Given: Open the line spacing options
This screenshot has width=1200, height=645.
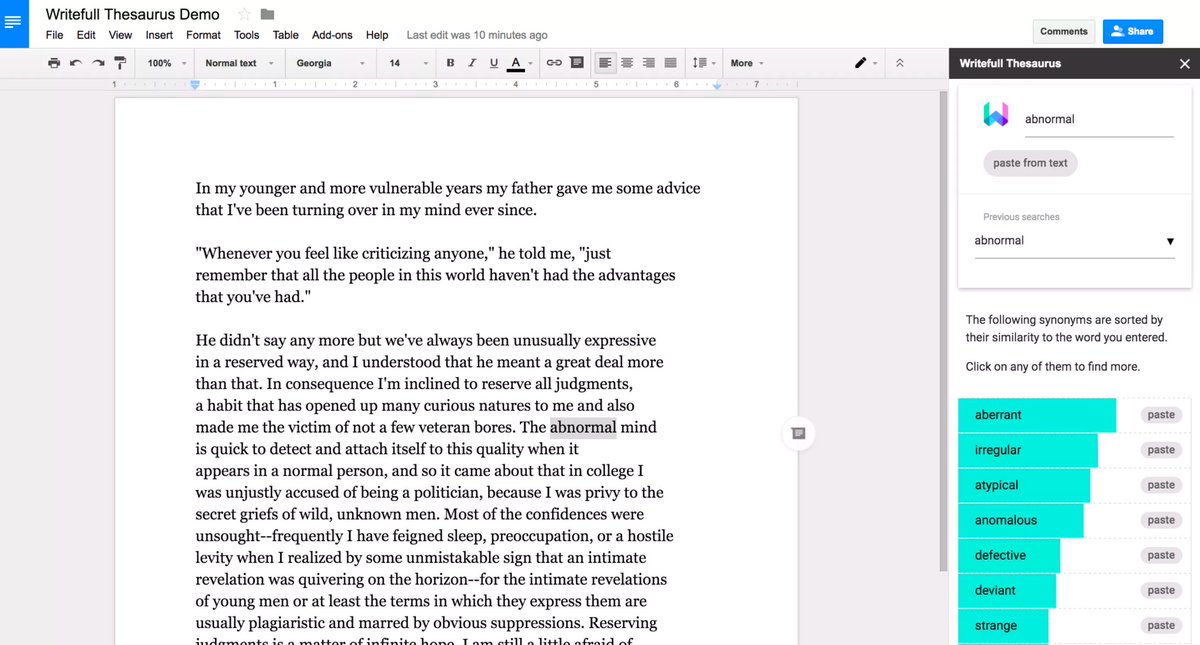Looking at the screenshot, I should [703, 63].
